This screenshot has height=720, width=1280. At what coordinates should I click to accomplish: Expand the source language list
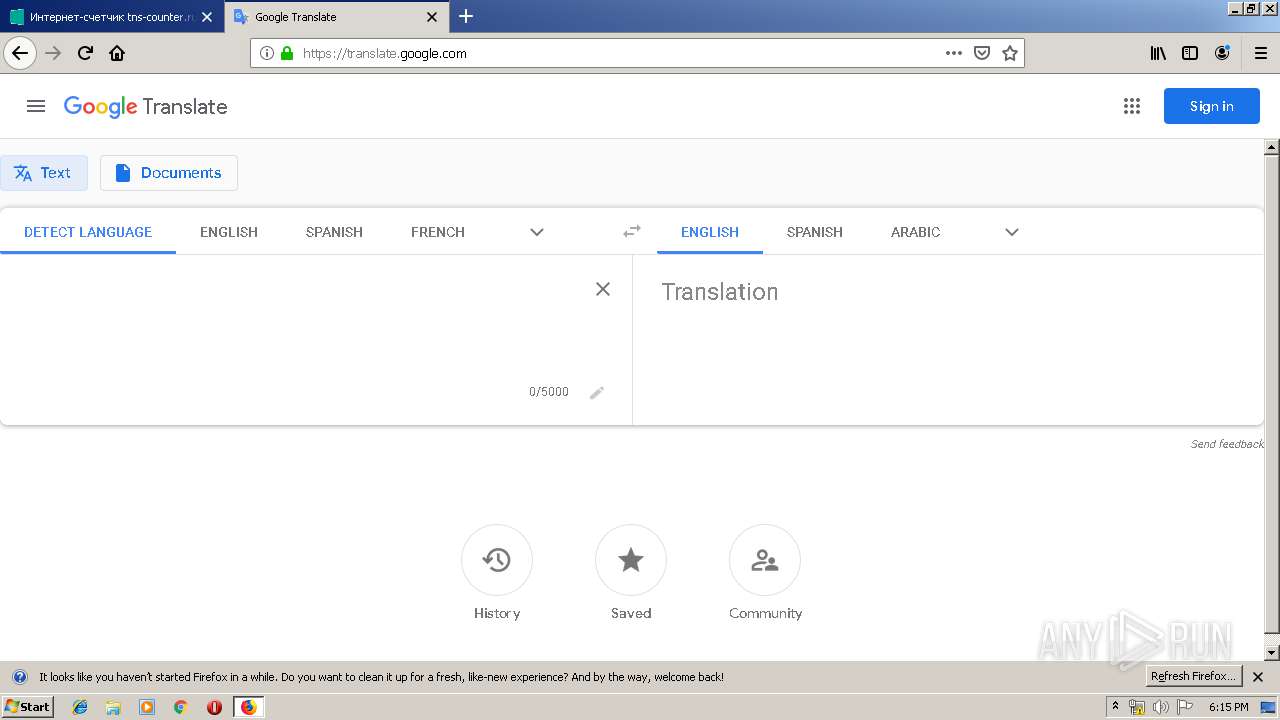tap(537, 232)
